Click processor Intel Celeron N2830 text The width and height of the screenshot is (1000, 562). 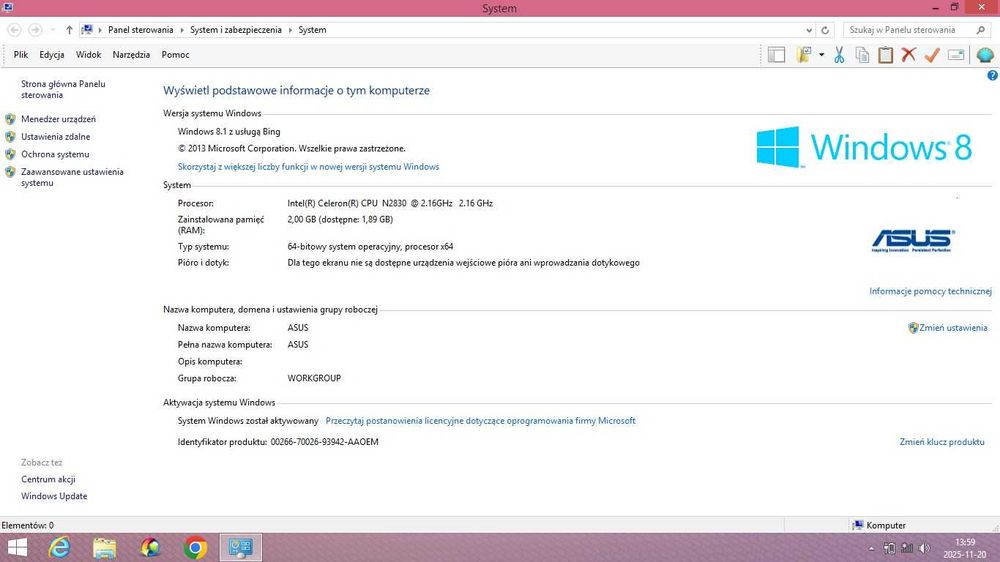[x=390, y=203]
